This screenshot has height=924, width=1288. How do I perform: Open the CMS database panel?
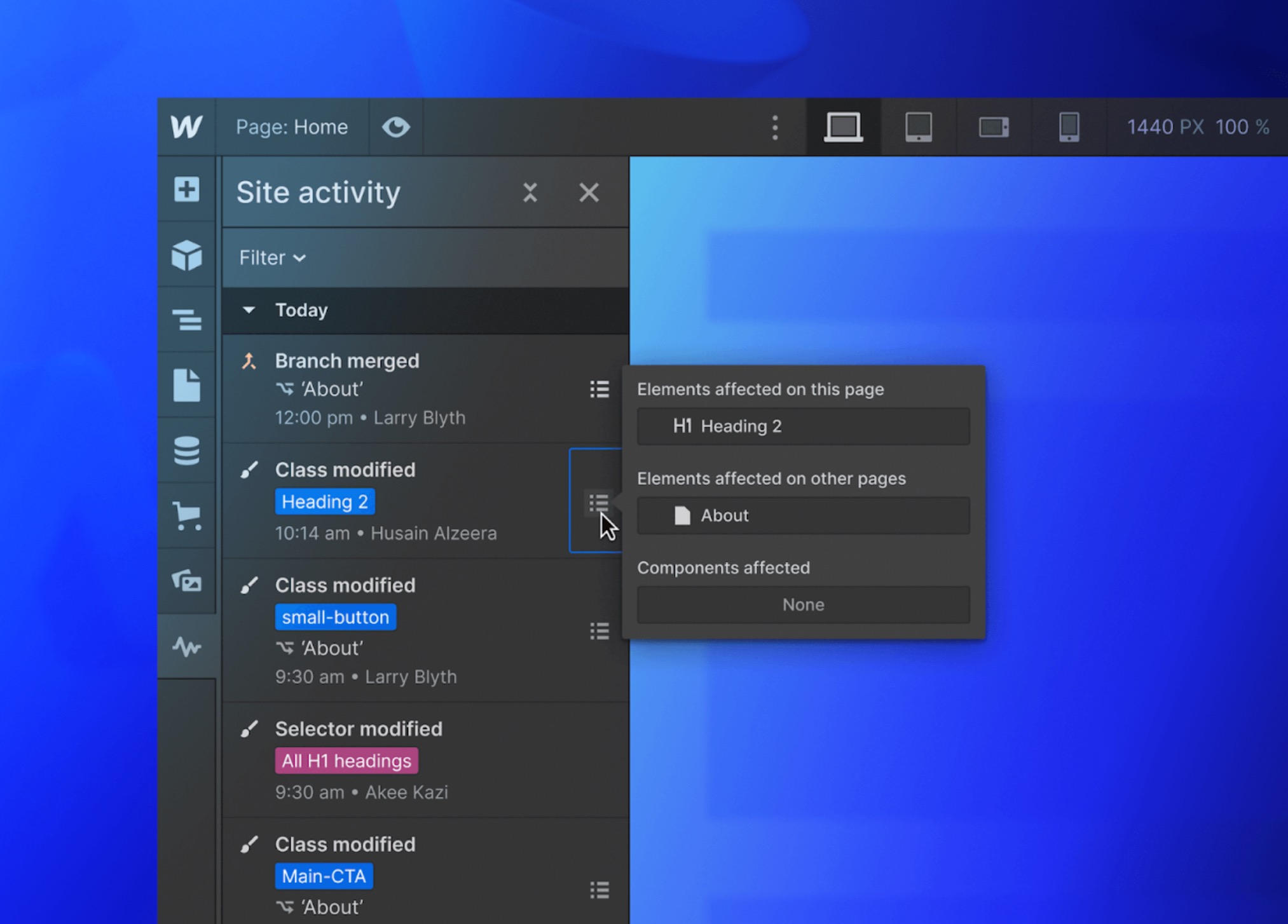click(x=186, y=451)
